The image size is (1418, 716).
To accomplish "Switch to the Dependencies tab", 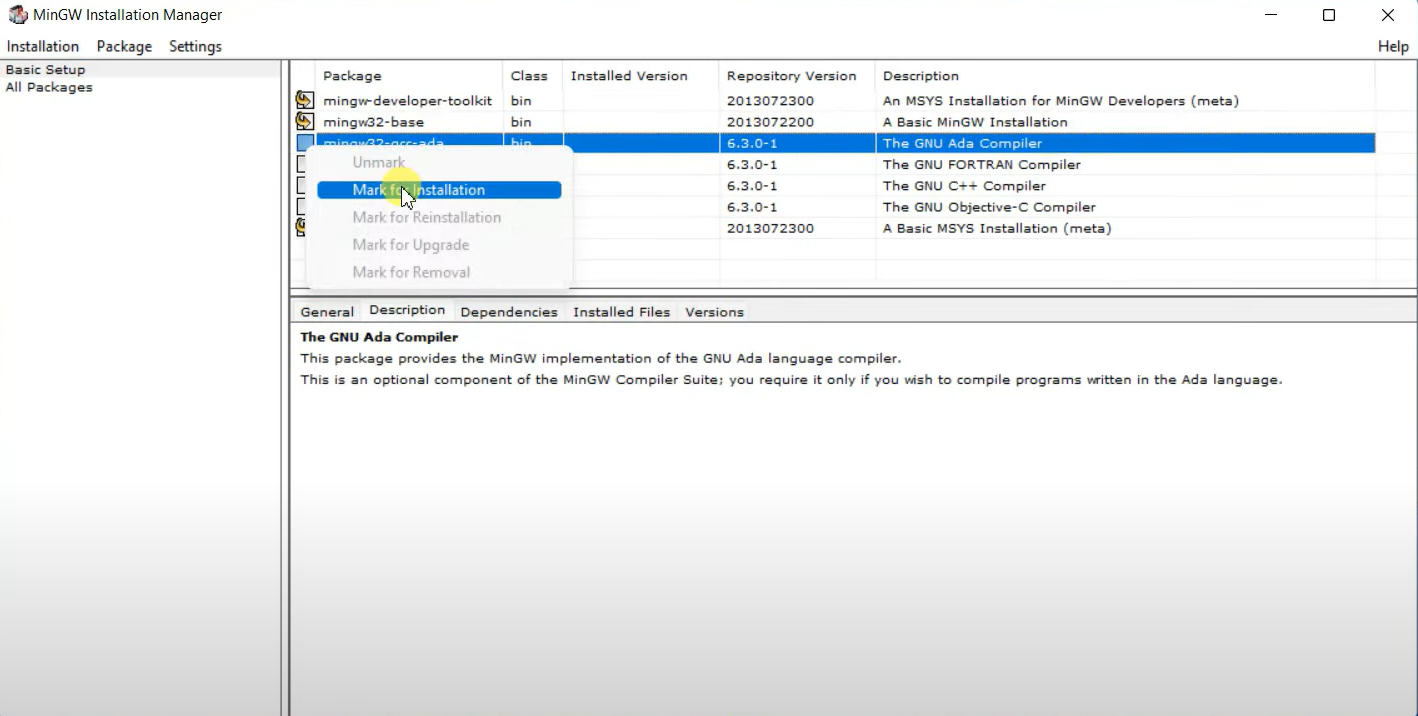I will click(x=508, y=311).
